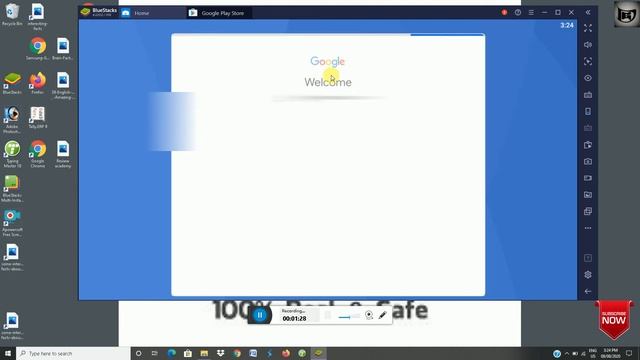
Task: Open Dropbox from the taskbar
Action: [220, 353]
